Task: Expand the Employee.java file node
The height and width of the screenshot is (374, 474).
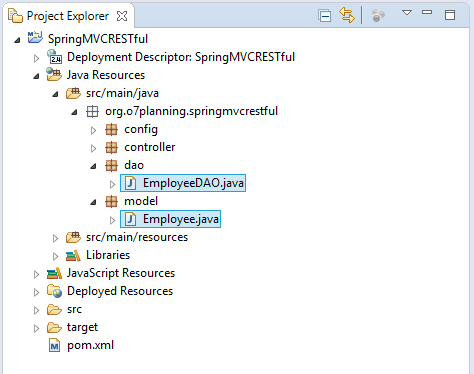Action: point(113,220)
